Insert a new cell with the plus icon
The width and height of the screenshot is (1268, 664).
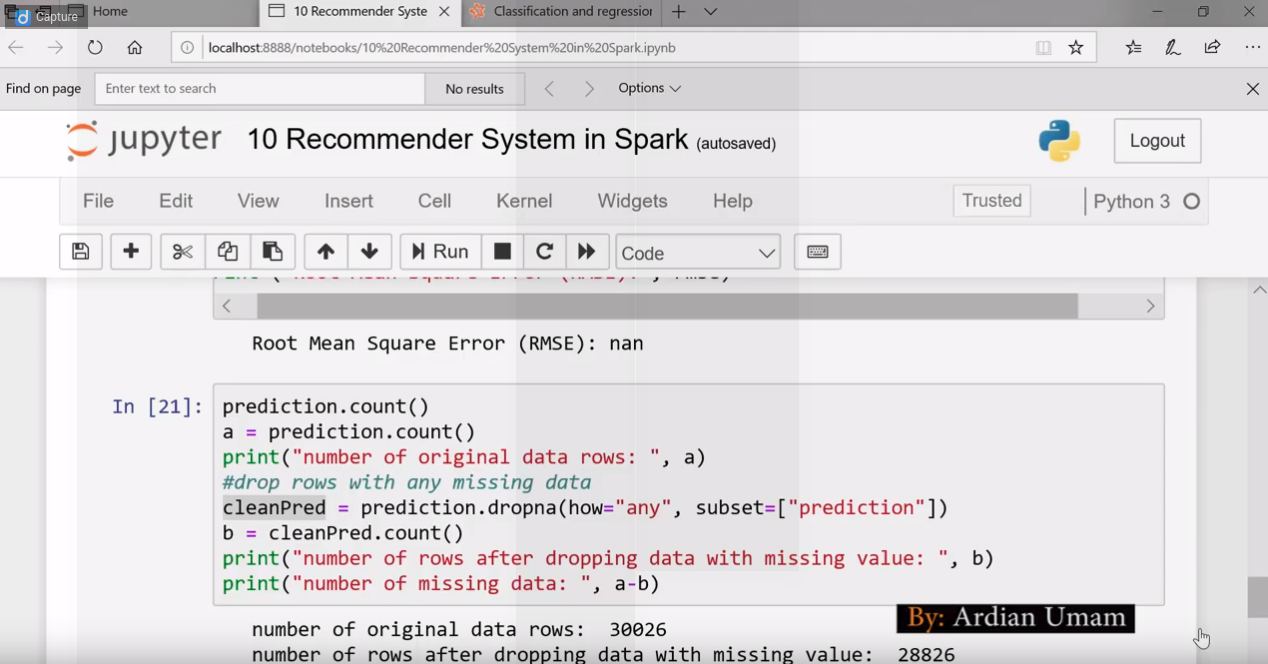130,251
